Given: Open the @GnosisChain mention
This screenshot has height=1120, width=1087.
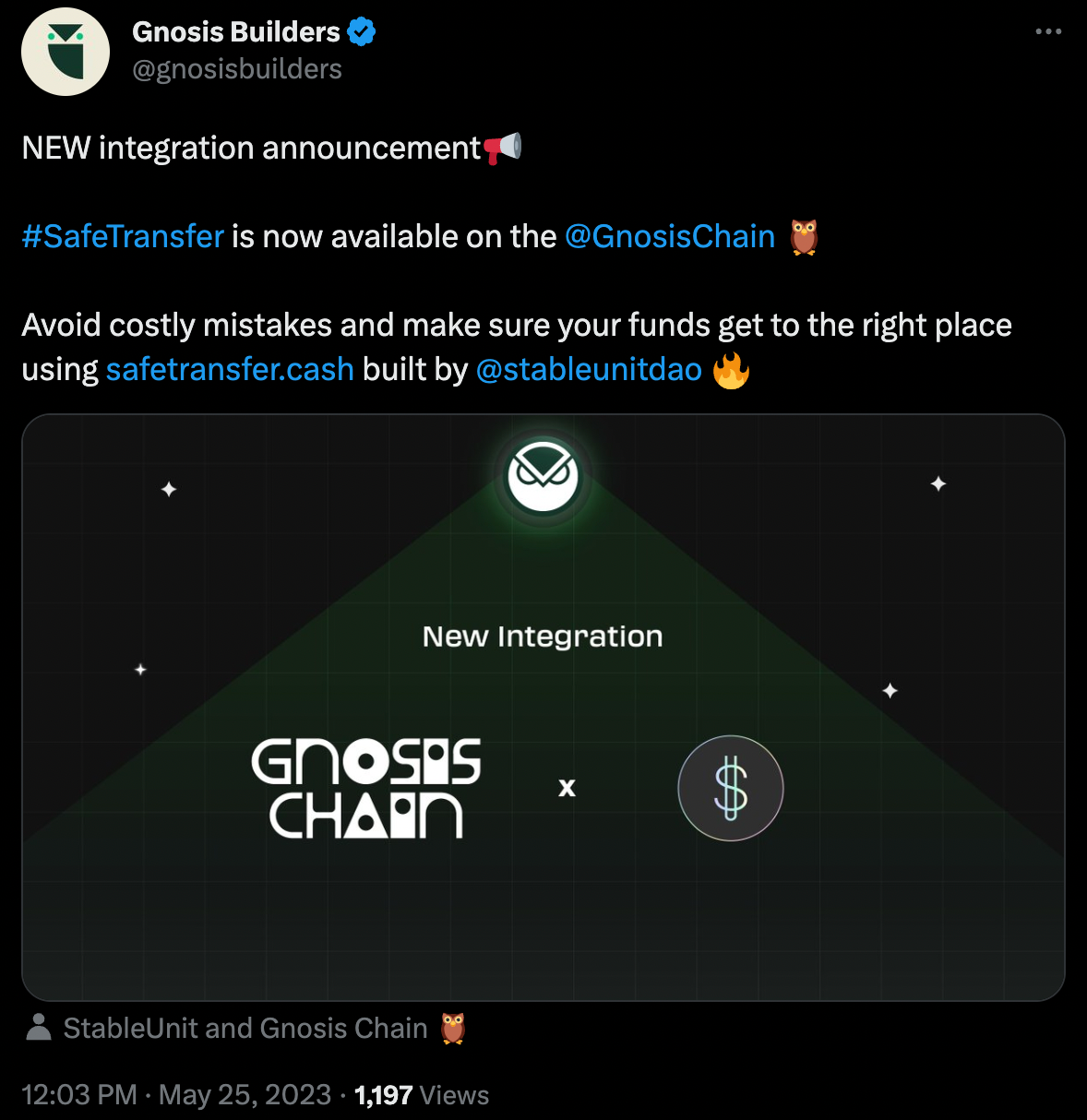Looking at the screenshot, I should point(670,236).
